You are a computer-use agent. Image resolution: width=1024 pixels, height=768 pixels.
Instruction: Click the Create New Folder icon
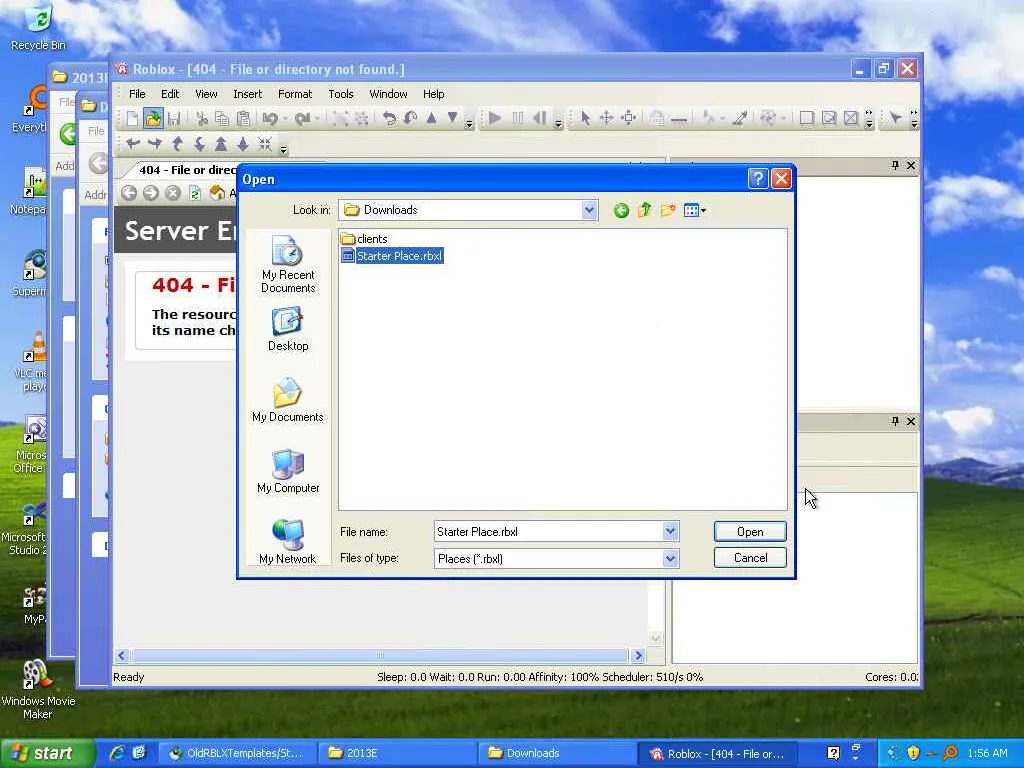pyautogui.click(x=667, y=210)
